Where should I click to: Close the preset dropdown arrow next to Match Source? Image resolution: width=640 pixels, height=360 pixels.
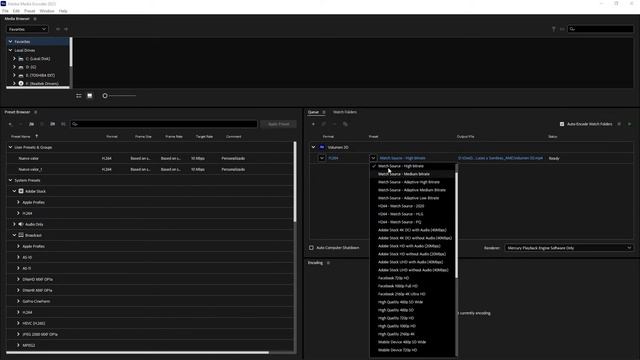(x=373, y=158)
